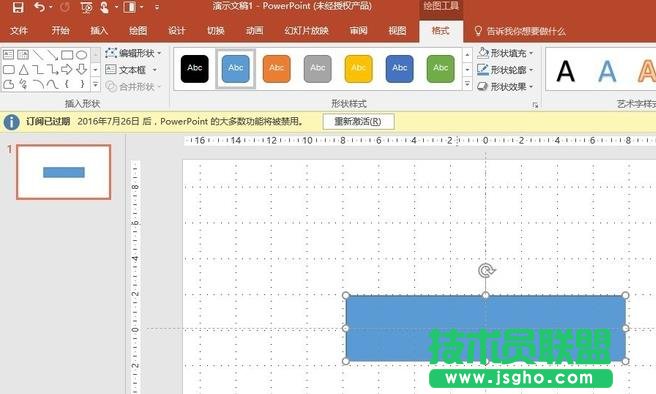
Task: Select slide 1 thumbnail
Action: tap(64, 172)
